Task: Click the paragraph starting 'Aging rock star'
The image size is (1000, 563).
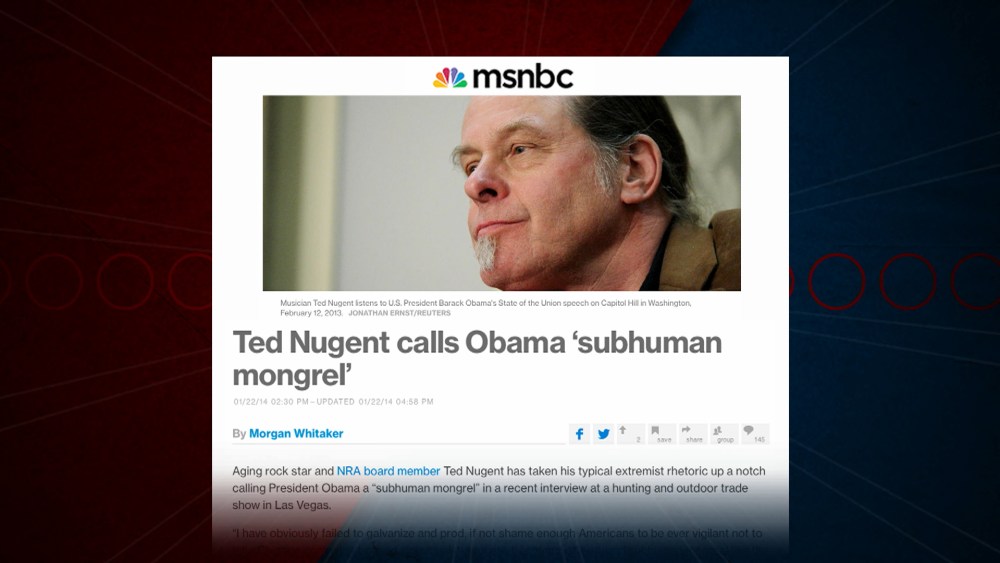Action: tap(499, 488)
